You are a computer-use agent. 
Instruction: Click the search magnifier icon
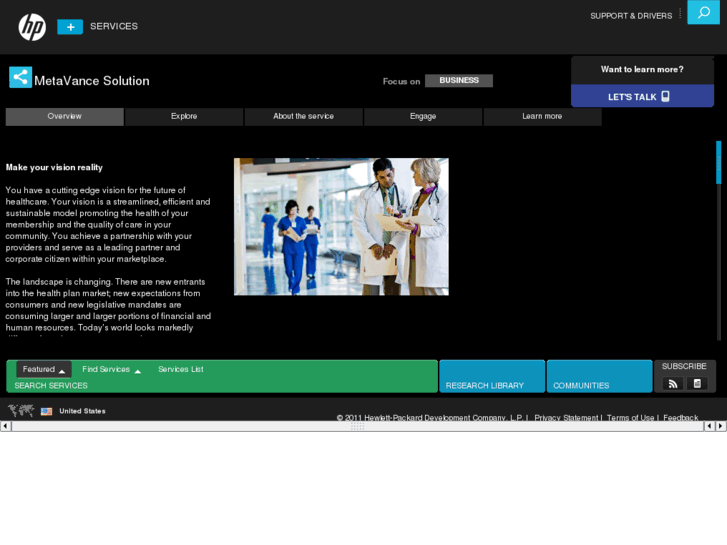(703, 12)
